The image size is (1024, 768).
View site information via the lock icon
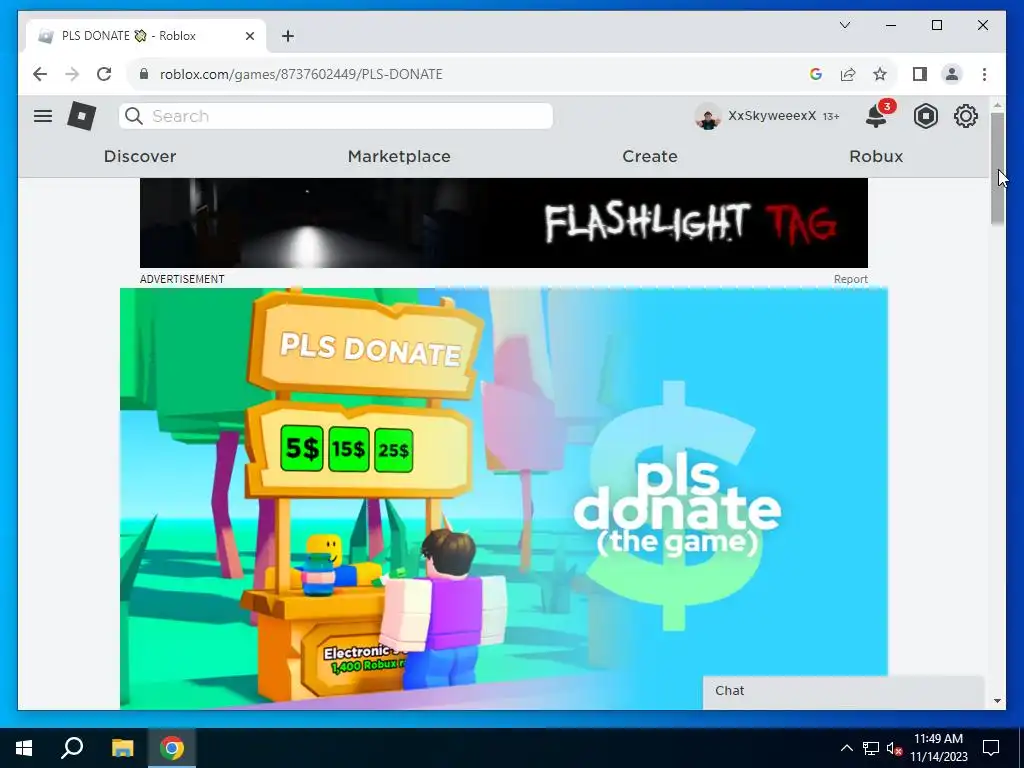[144, 74]
